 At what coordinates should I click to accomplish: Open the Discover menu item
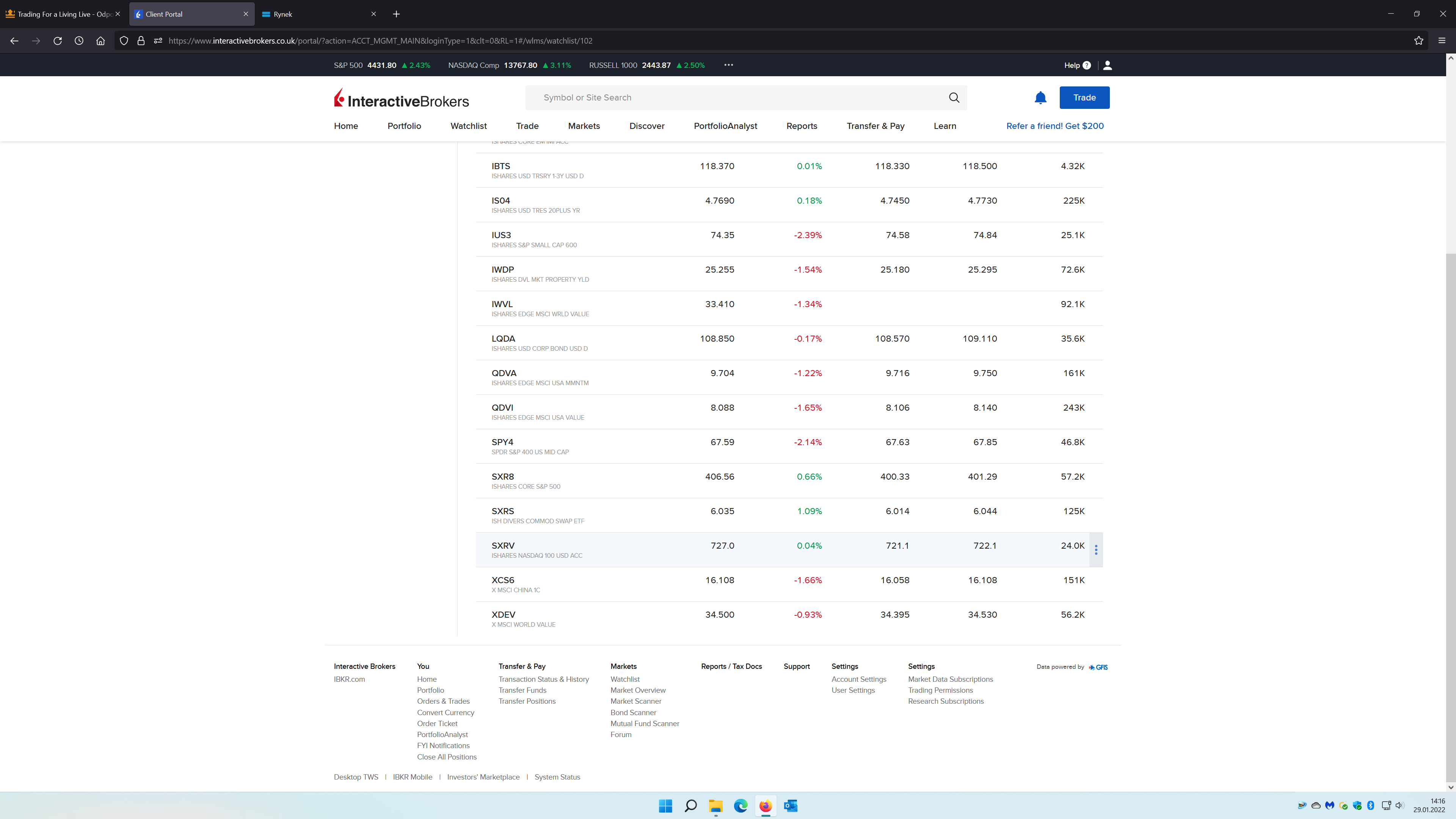coord(646,126)
